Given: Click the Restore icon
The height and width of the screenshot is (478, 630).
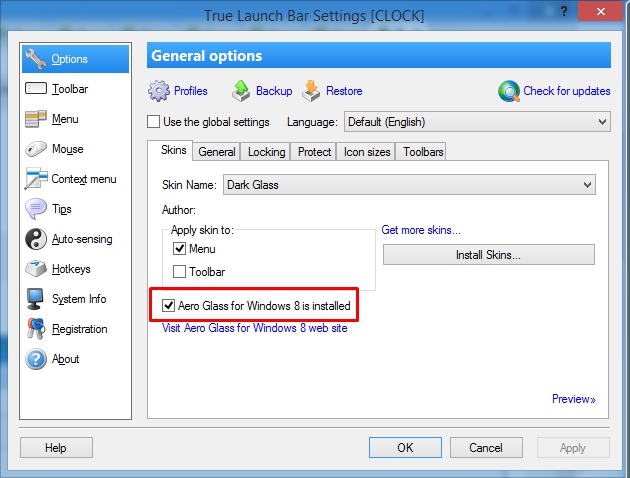Looking at the screenshot, I should click(311, 91).
